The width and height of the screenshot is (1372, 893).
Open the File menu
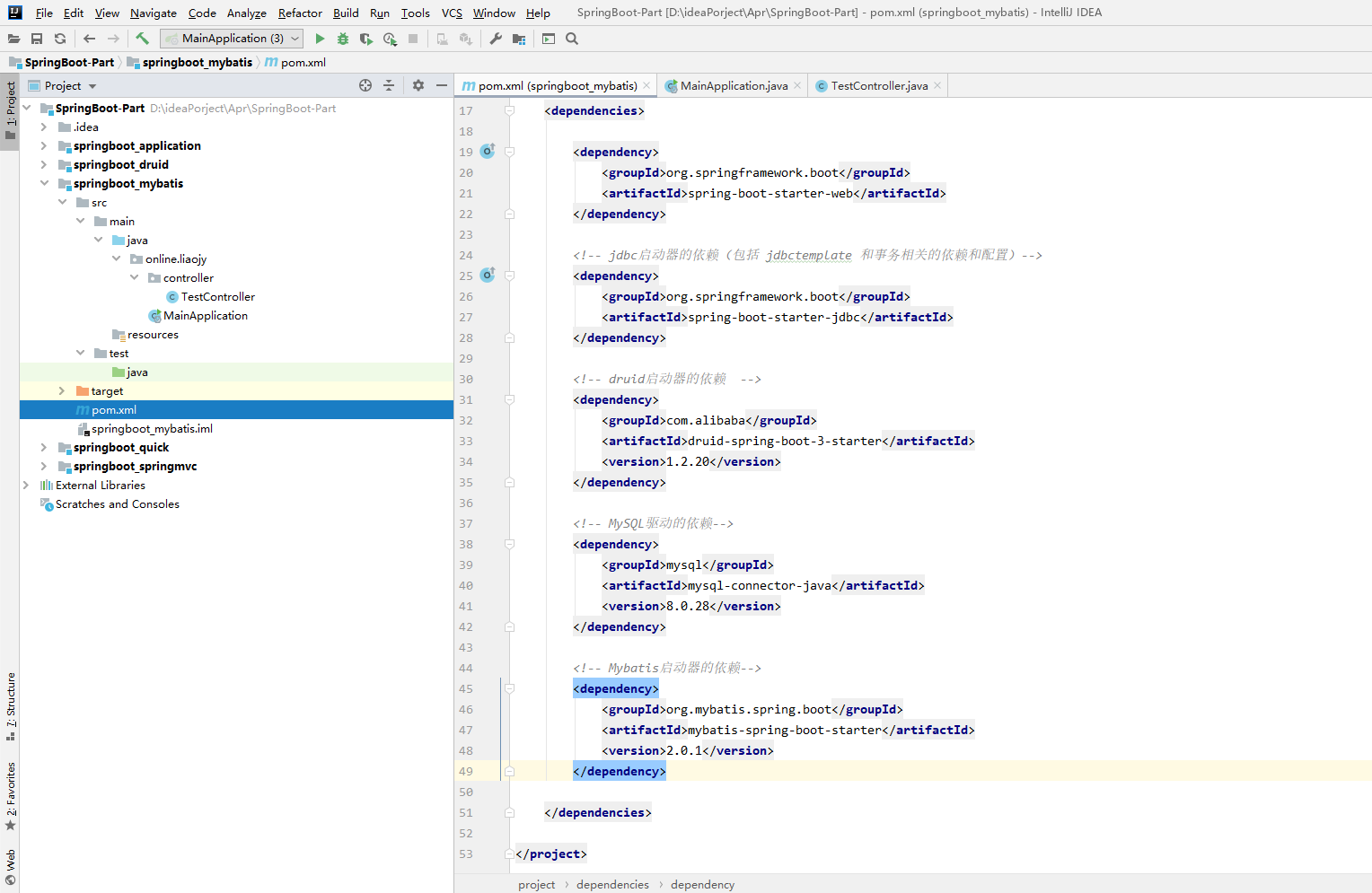(44, 13)
